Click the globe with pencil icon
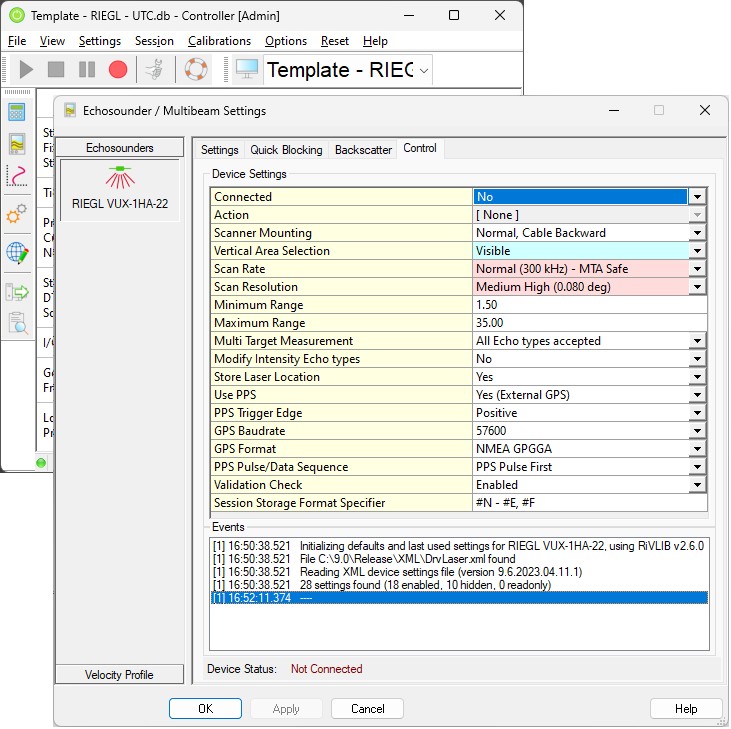The height and width of the screenshot is (729, 731). (17, 252)
